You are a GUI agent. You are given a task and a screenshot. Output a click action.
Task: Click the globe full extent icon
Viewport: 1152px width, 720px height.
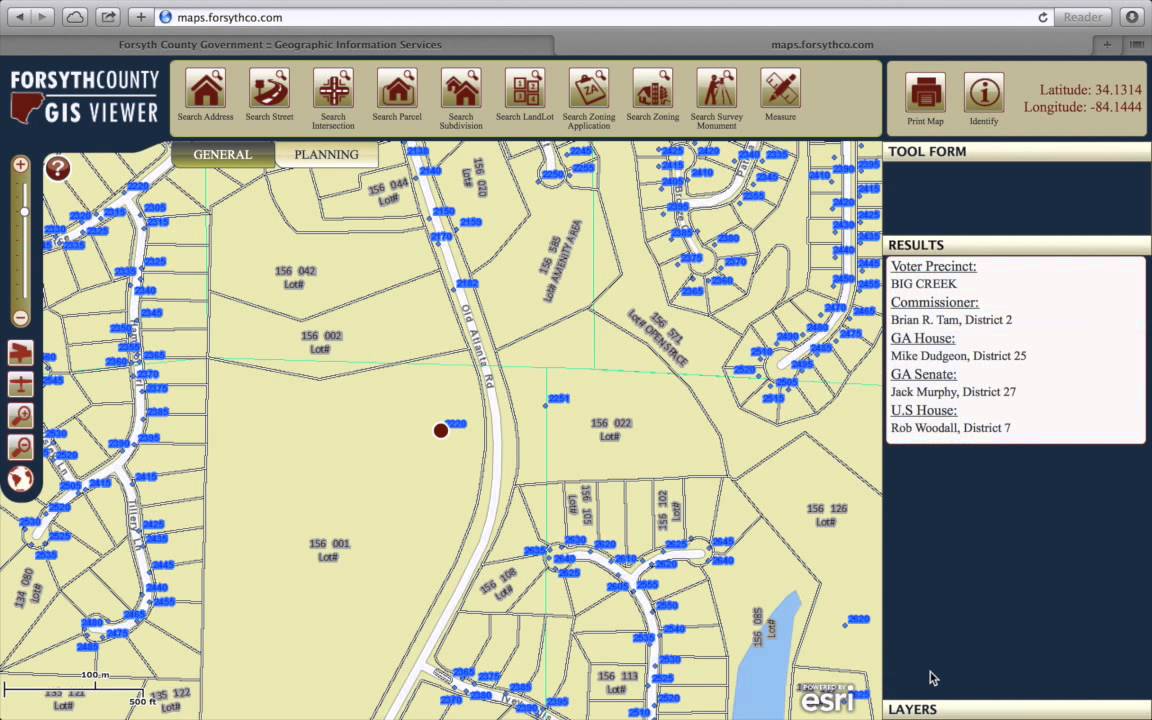click(21, 479)
